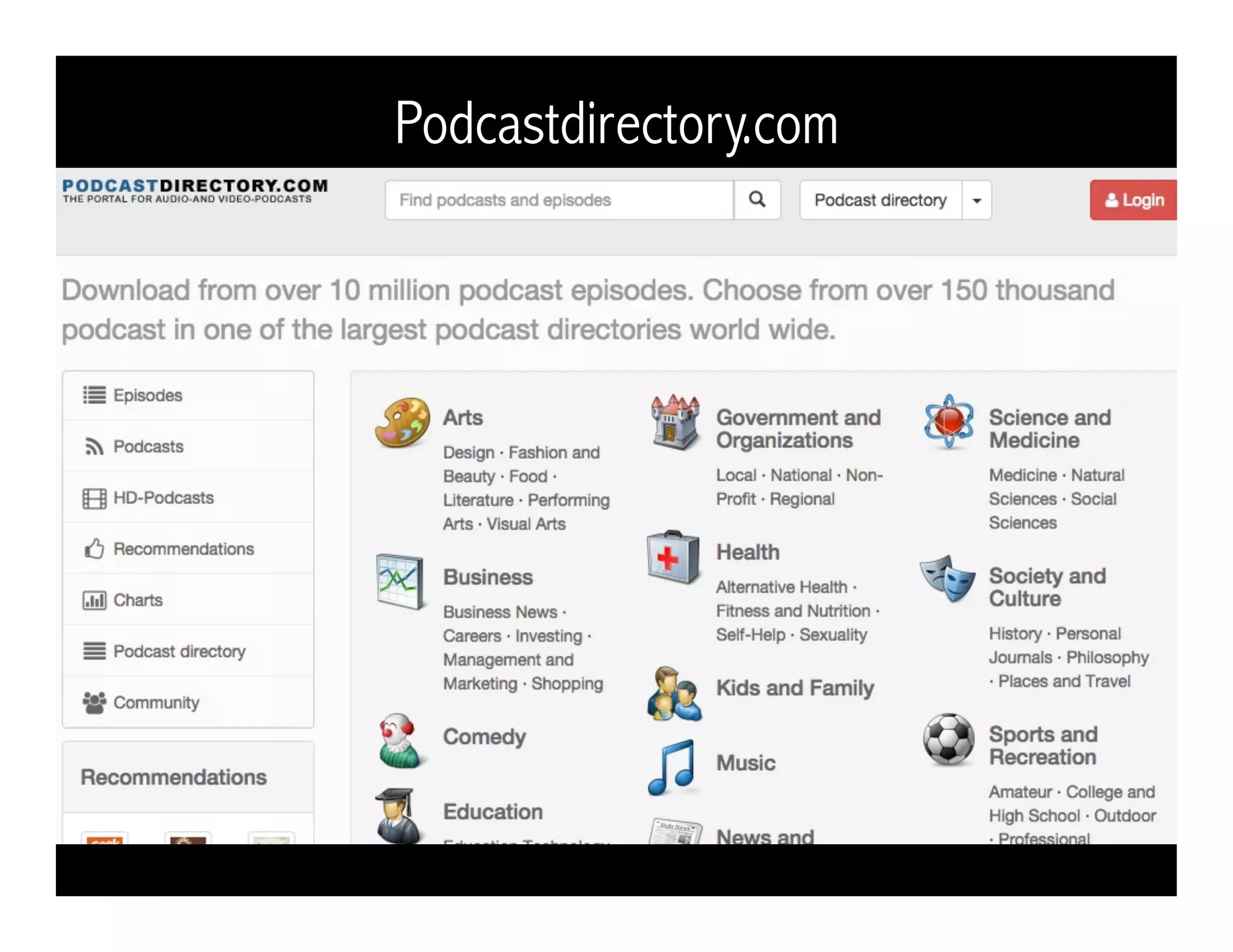
Task: Click the Health first aid kit icon
Action: [x=674, y=557]
